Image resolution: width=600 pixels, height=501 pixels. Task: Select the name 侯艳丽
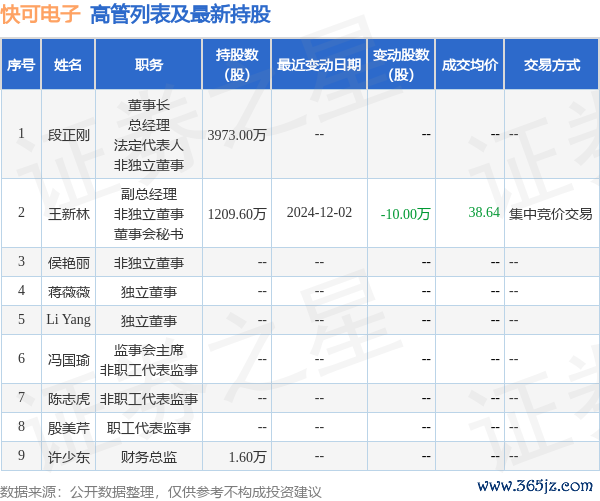point(68,263)
